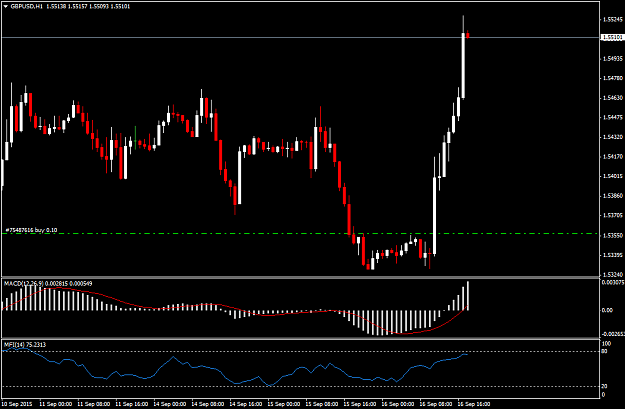Click the 80 level on the MFI scale
This screenshot has height=409, width=625.
(604, 351)
